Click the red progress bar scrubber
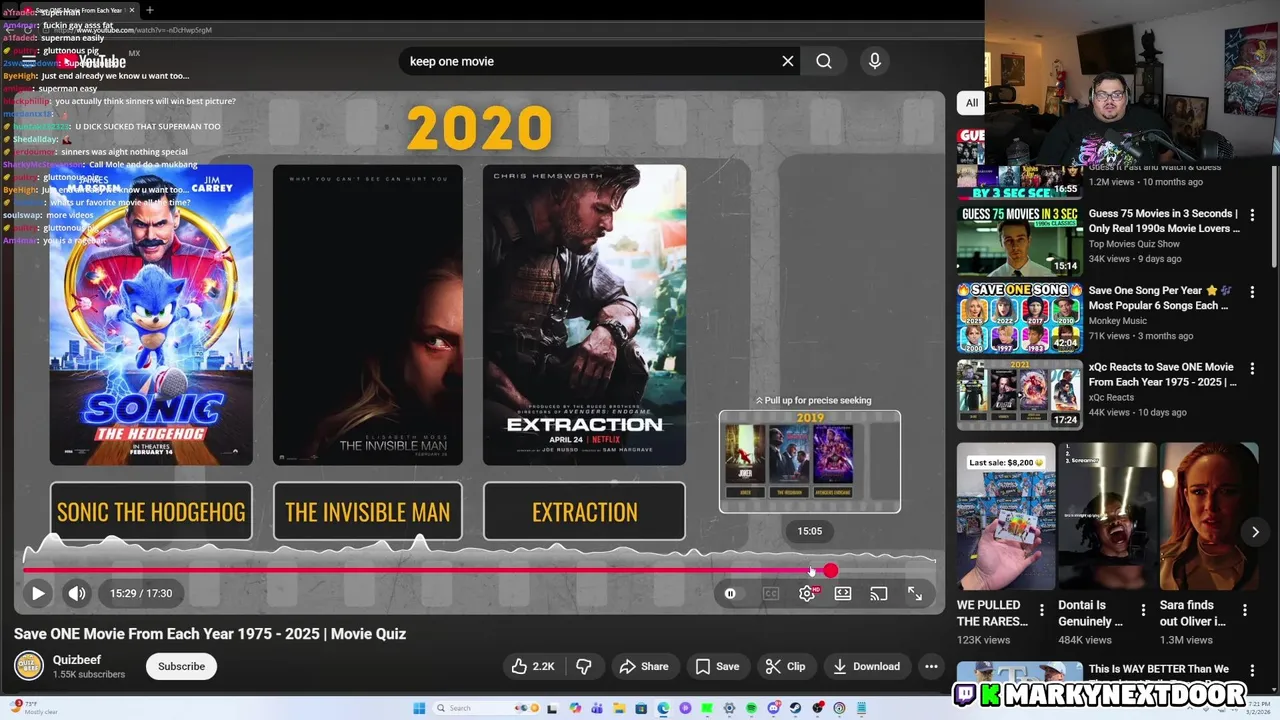 (x=831, y=570)
